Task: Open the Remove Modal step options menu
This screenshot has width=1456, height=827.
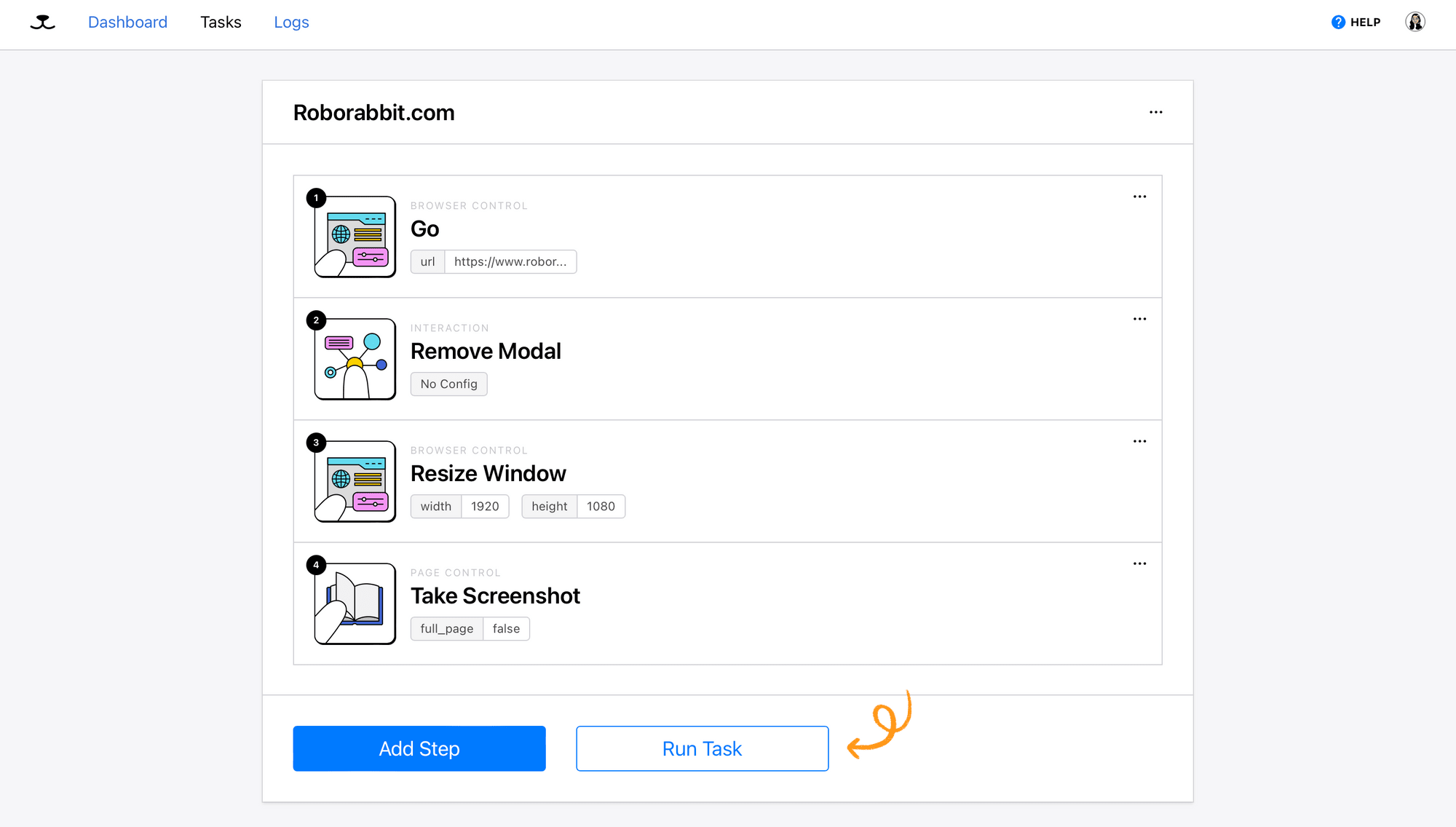Action: (x=1139, y=318)
